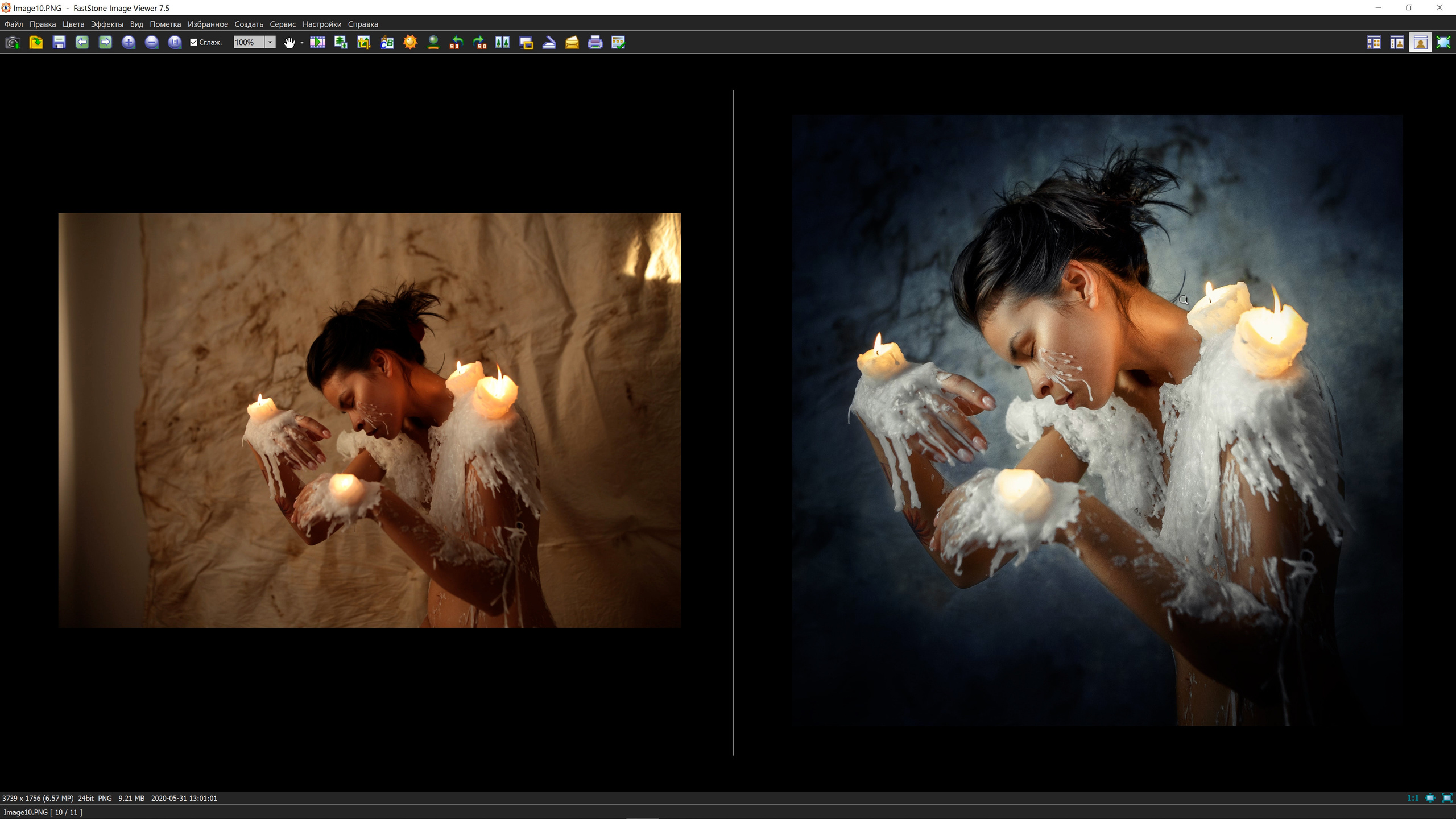Click the rotate left 90 icon

[456, 43]
